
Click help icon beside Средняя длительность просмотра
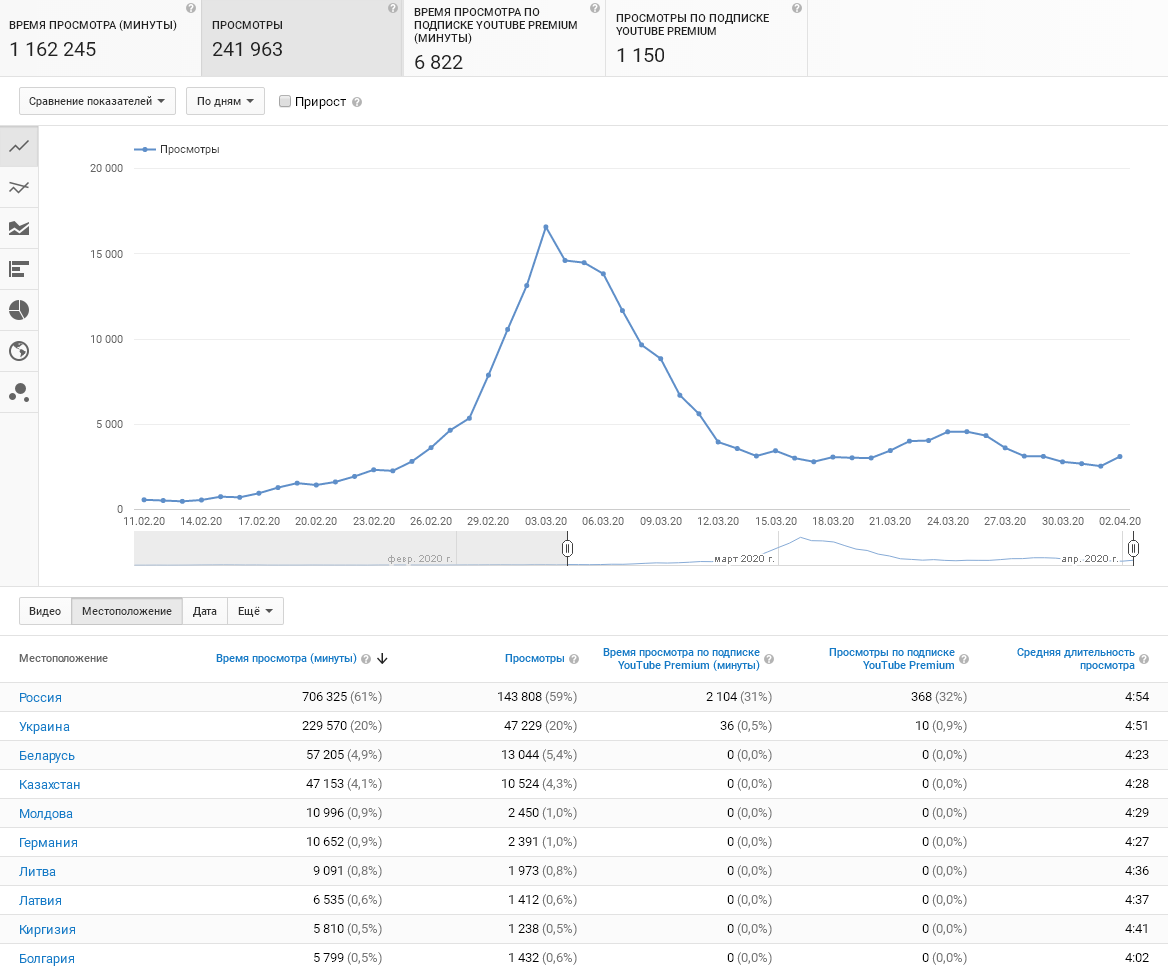coord(1143,659)
